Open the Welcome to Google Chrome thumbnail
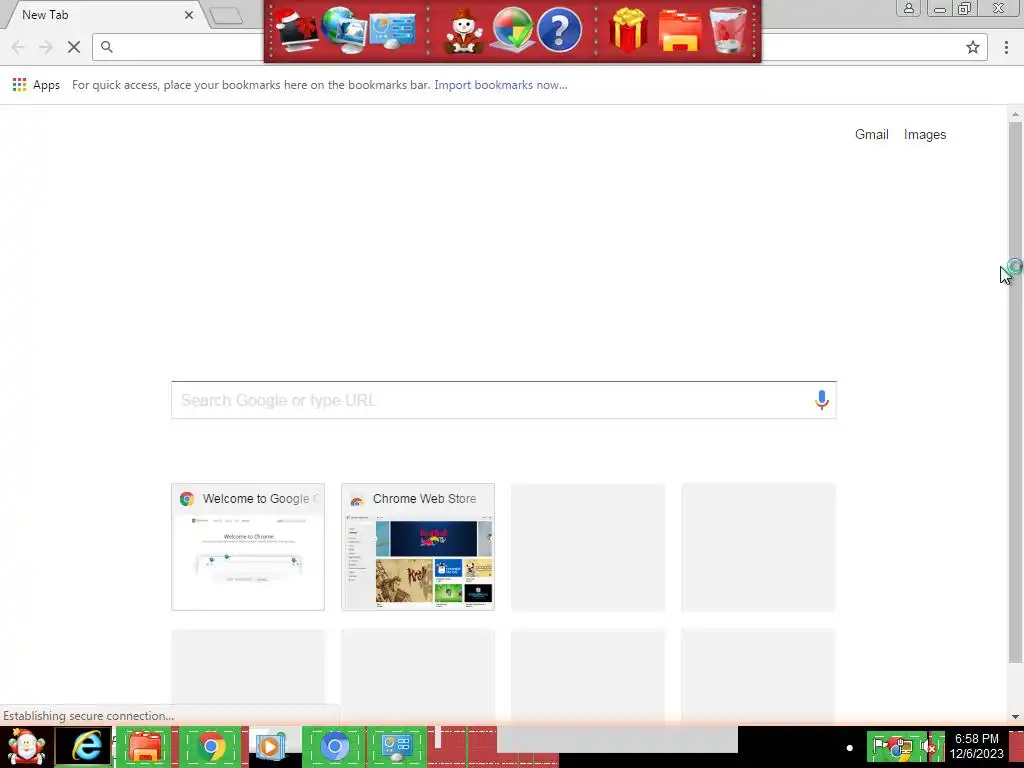The height and width of the screenshot is (768, 1024). (x=248, y=547)
